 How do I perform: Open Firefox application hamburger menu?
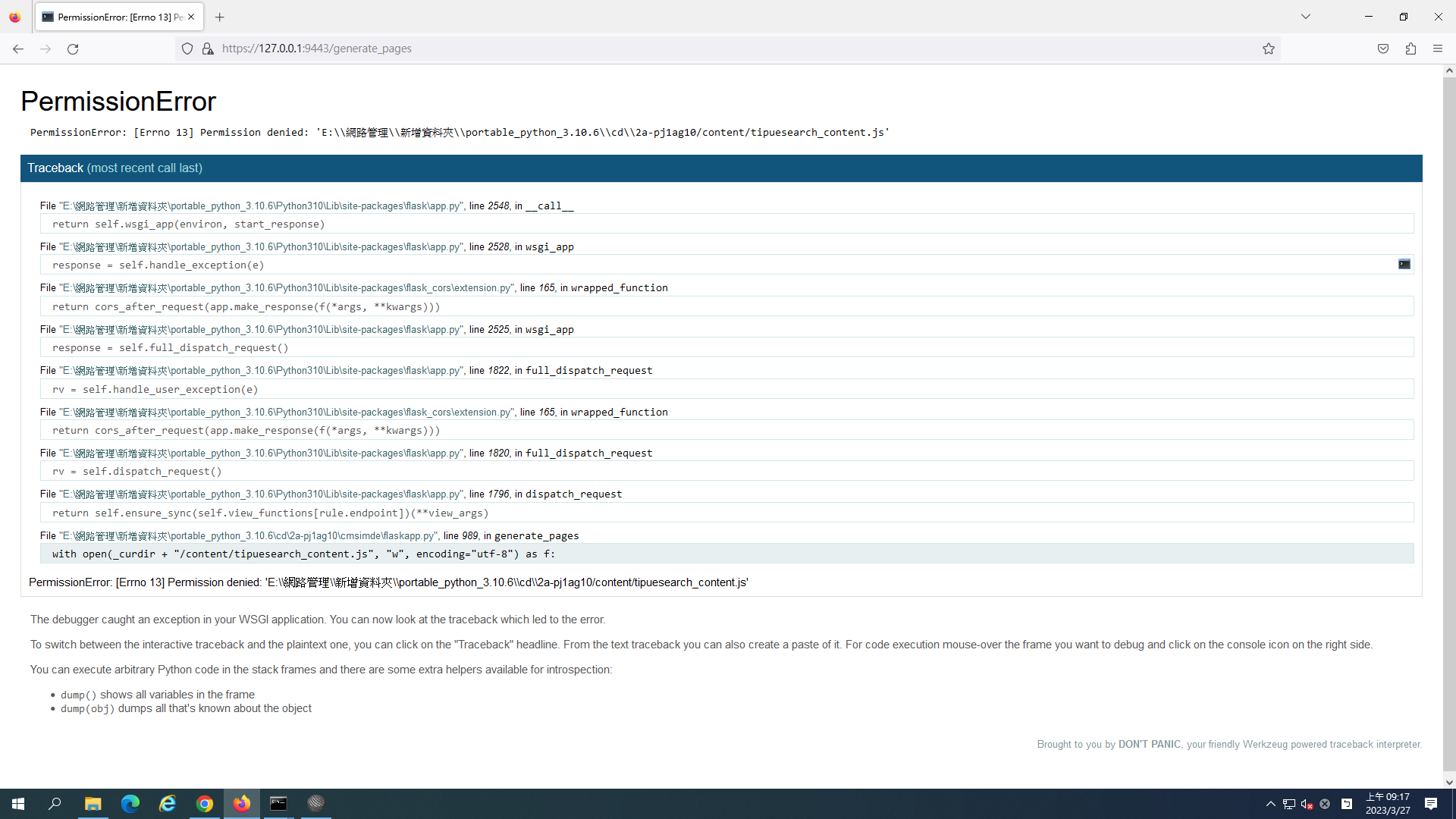click(x=1438, y=49)
